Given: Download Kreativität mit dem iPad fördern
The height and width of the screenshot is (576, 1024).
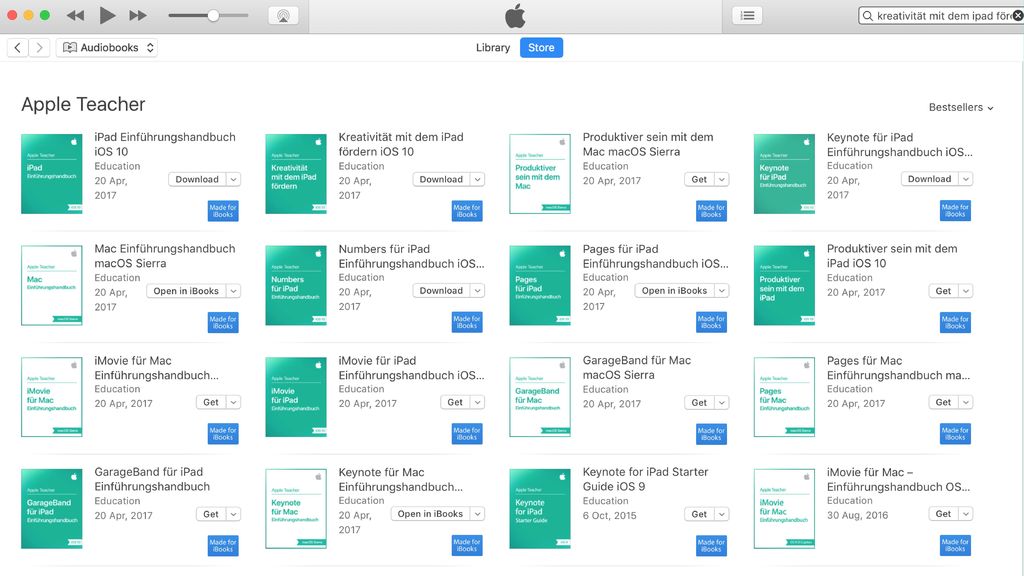Looking at the screenshot, I should 441,179.
